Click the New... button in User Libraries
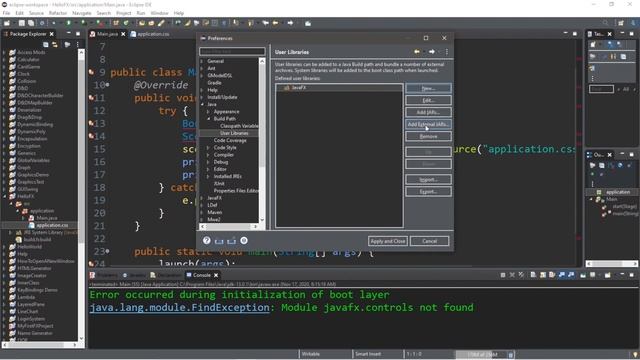Image resolution: width=640 pixels, height=360 pixels. (428, 88)
